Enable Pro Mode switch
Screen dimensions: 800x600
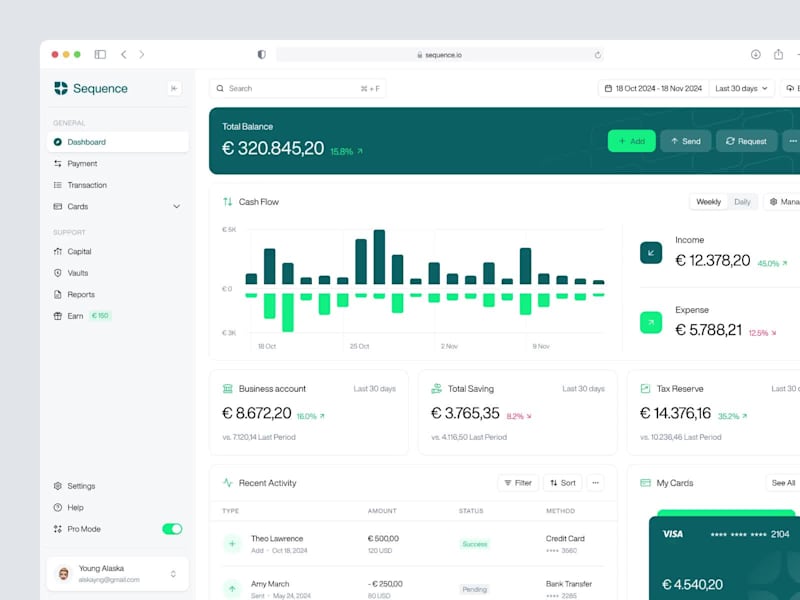pos(170,528)
